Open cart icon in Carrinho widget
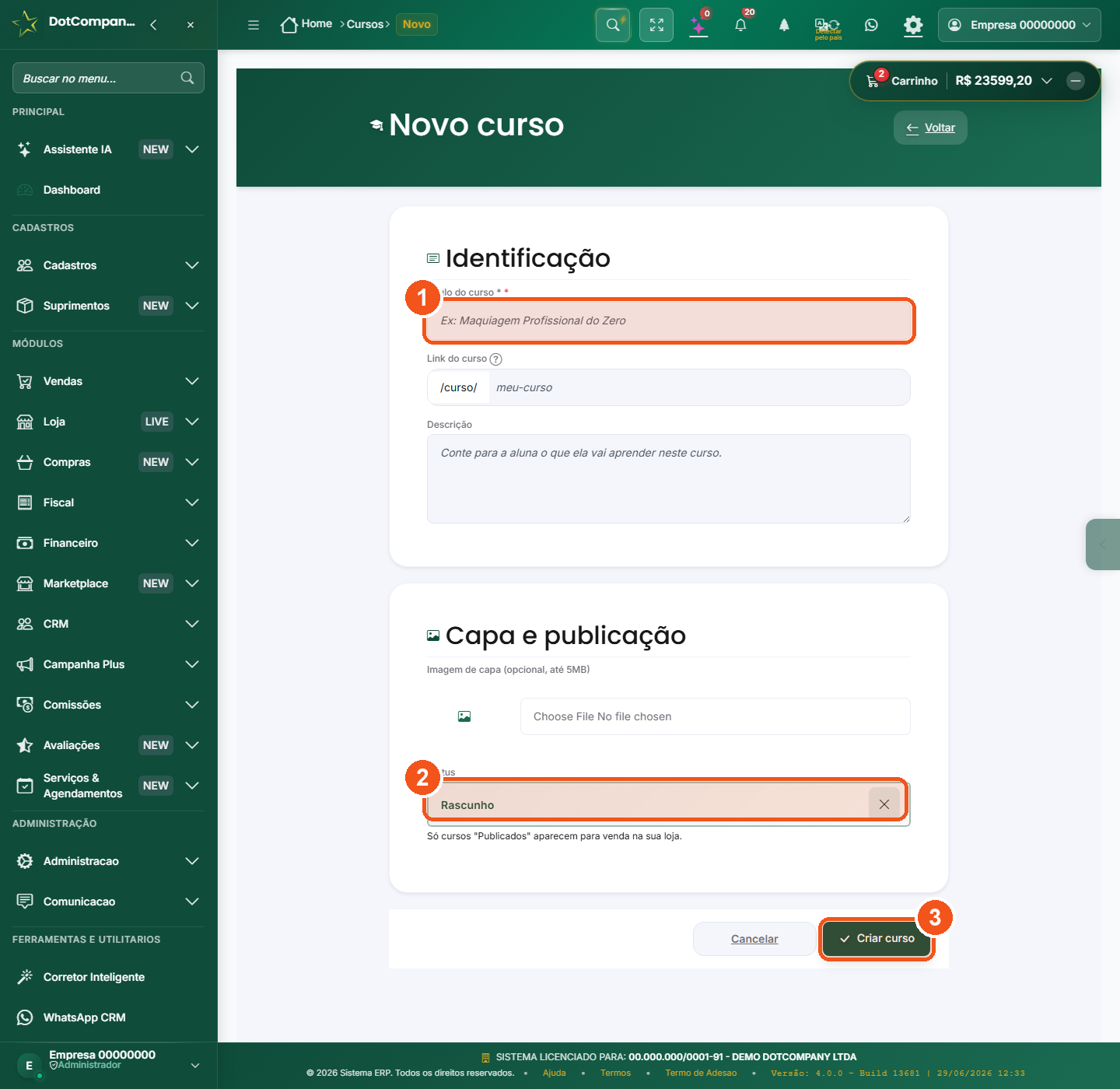The width and height of the screenshot is (1120, 1089). pyautogui.click(x=873, y=81)
